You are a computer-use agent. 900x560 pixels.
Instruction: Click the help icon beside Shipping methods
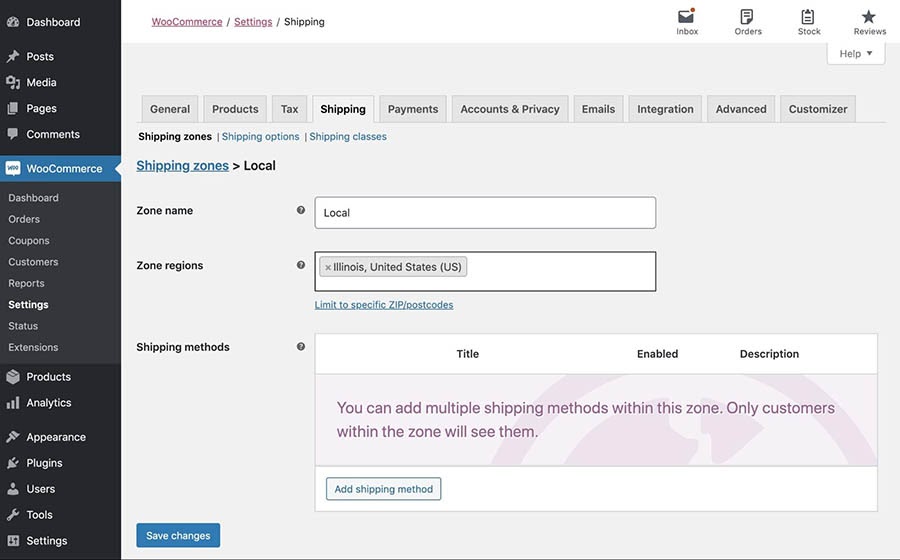301,347
